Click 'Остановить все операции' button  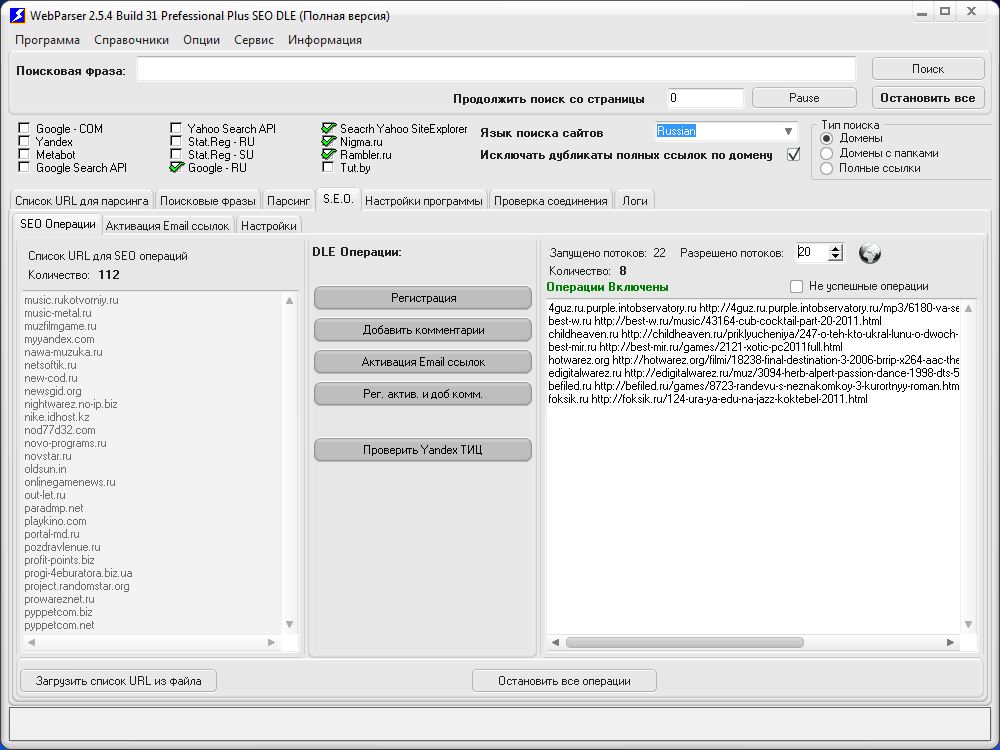pyautogui.click(x=564, y=680)
